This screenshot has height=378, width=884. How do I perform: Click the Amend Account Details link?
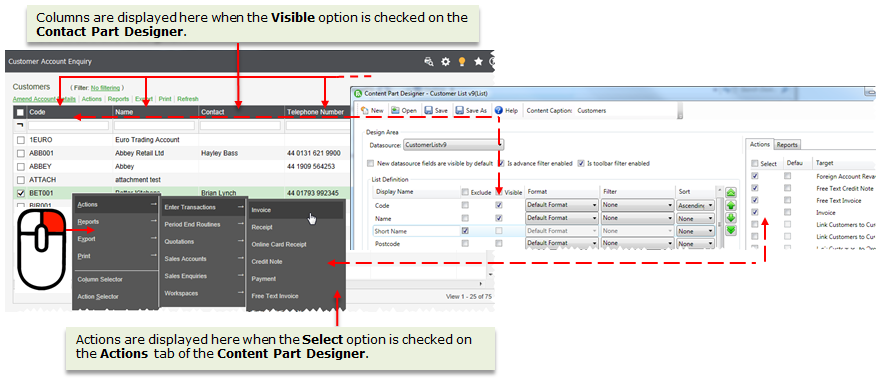44,99
